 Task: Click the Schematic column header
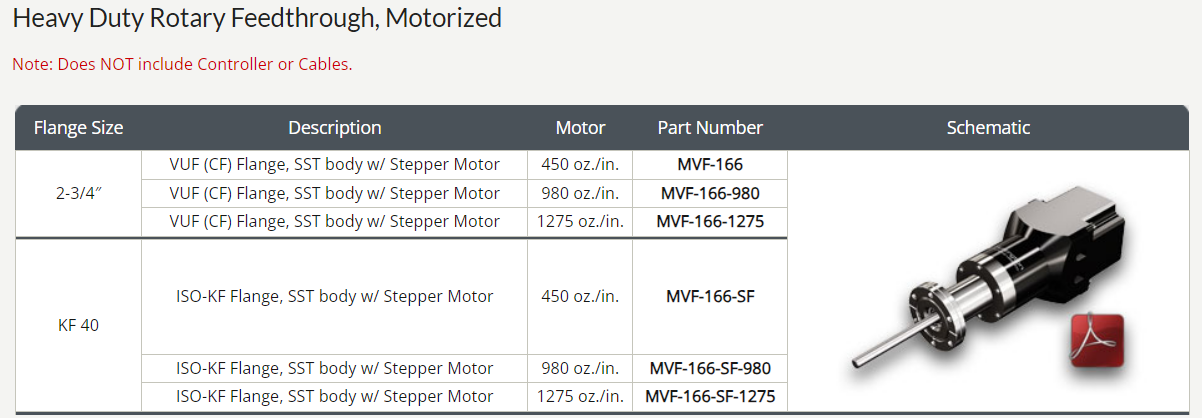988,128
